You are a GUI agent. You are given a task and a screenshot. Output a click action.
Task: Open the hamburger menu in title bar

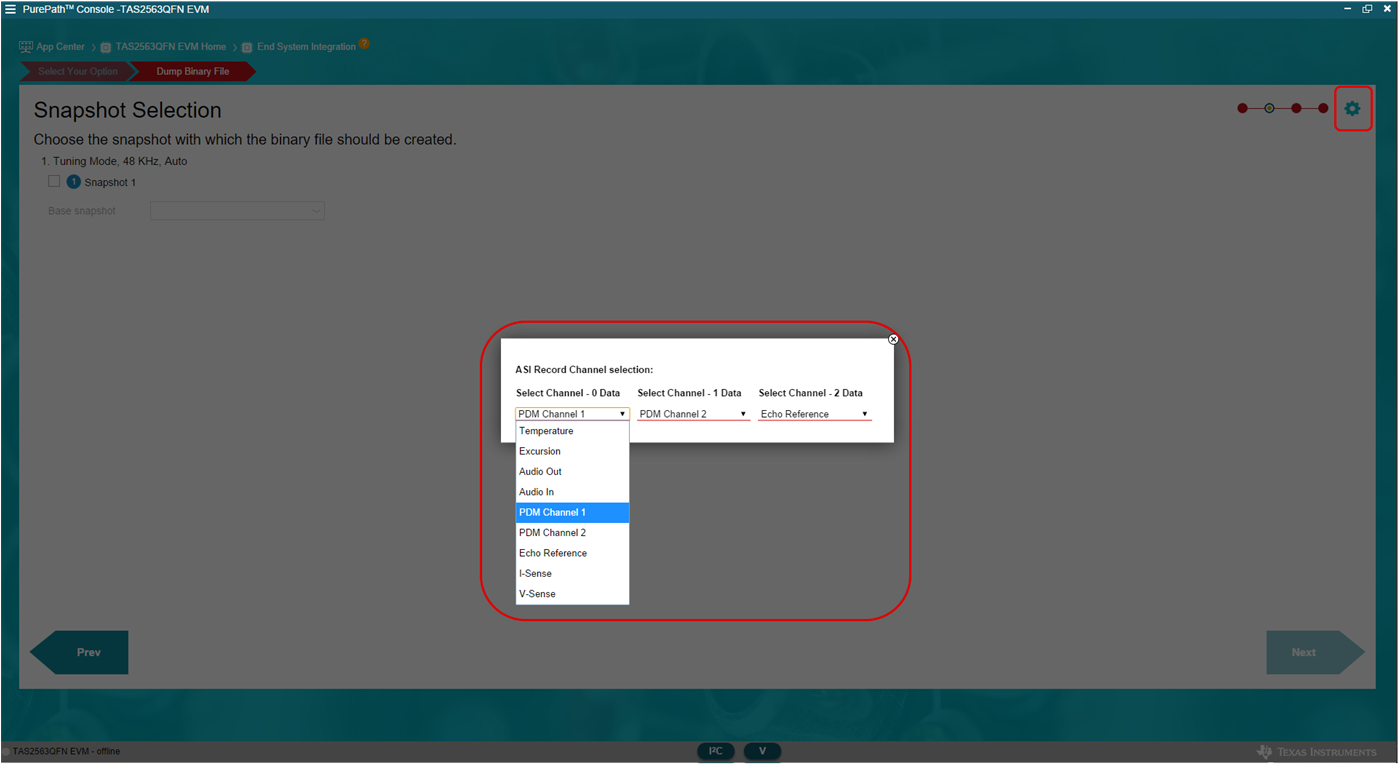tap(11, 9)
